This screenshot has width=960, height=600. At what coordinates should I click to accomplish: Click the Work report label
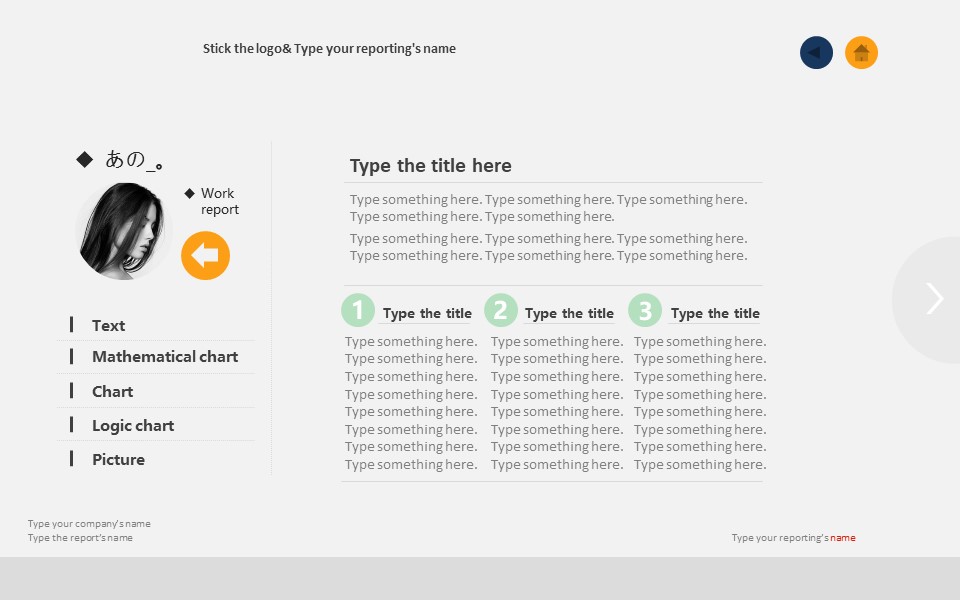tap(219, 201)
